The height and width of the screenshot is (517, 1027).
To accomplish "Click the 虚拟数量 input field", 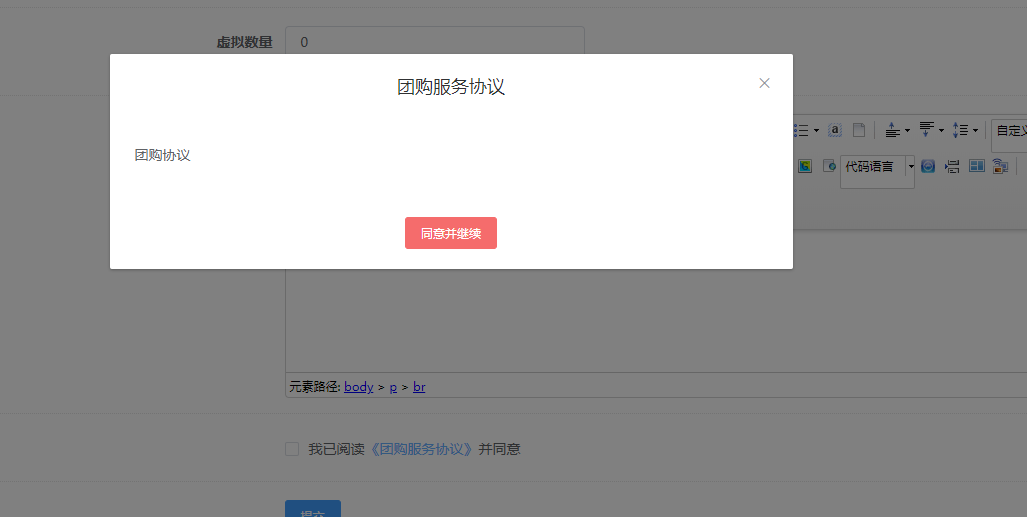I will click(x=434, y=42).
